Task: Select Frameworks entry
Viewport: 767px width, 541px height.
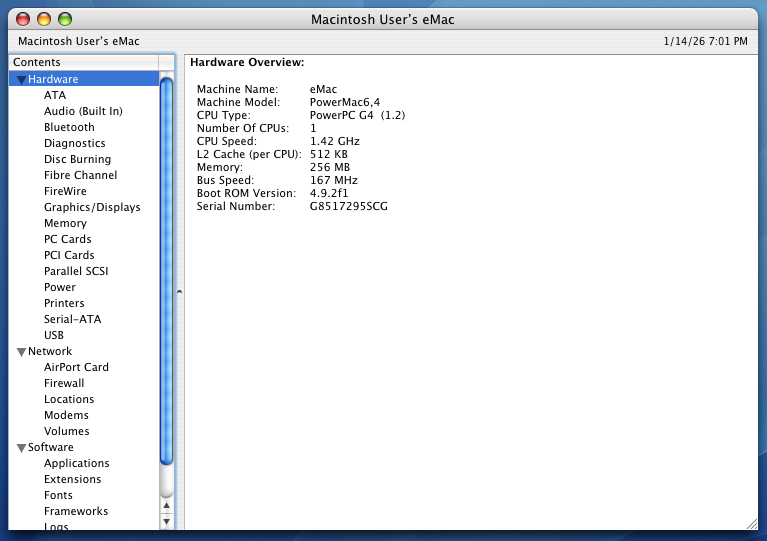Action: (76, 511)
